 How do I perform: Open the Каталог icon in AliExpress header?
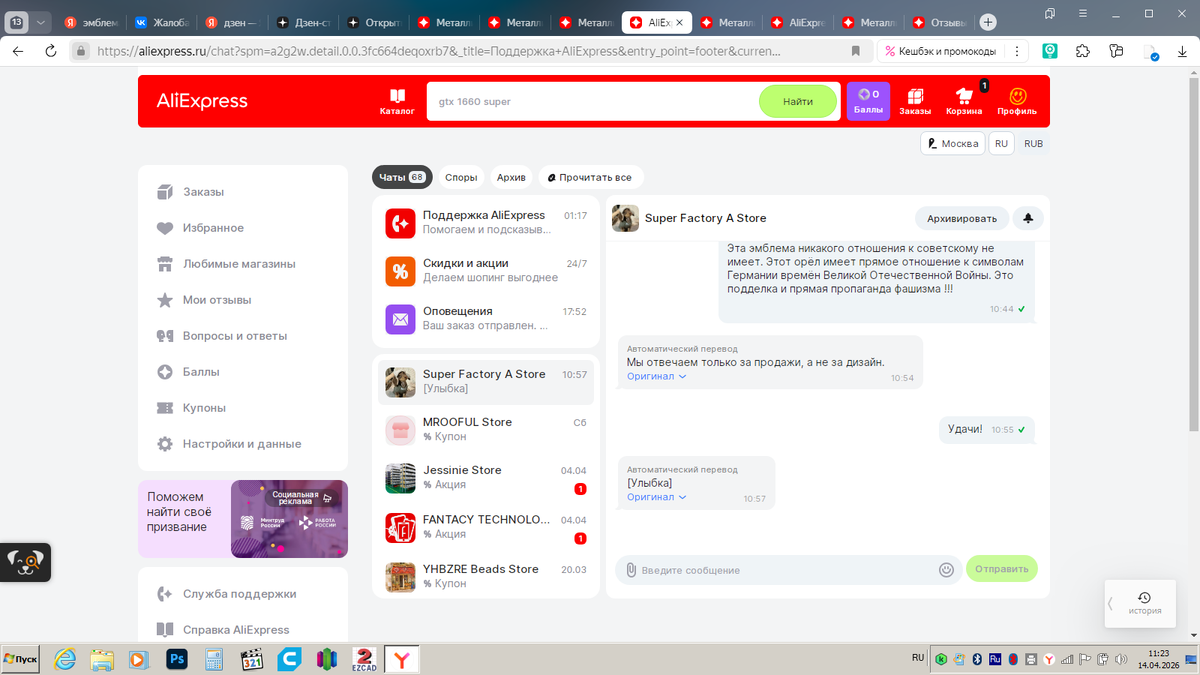click(x=397, y=101)
